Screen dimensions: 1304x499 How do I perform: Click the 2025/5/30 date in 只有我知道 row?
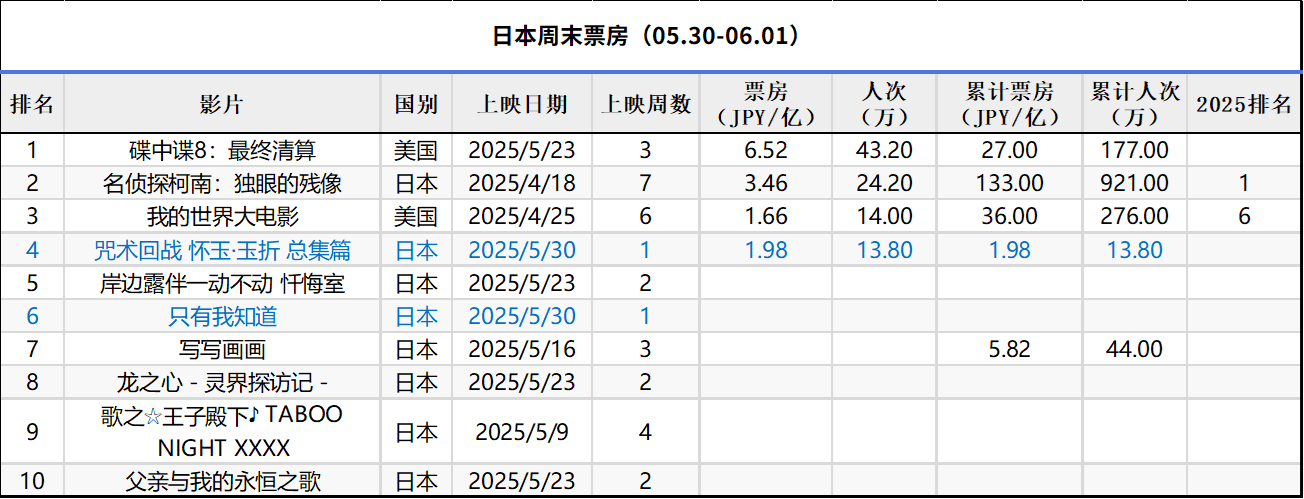coord(523,316)
